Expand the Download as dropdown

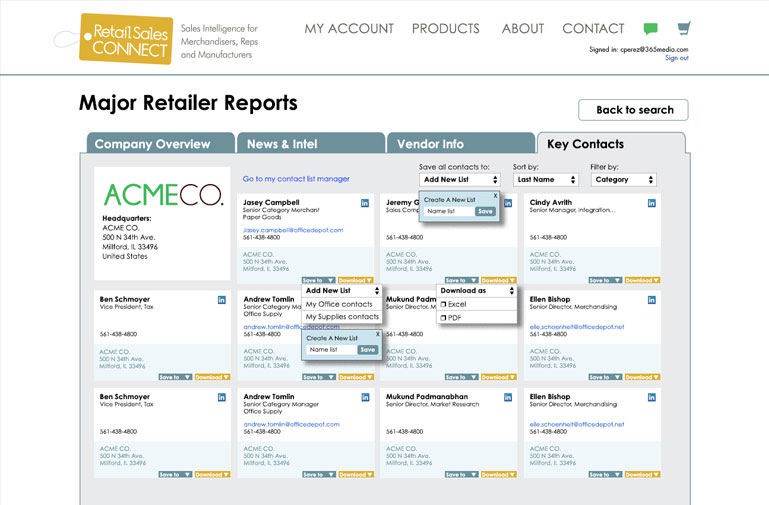tap(477, 291)
